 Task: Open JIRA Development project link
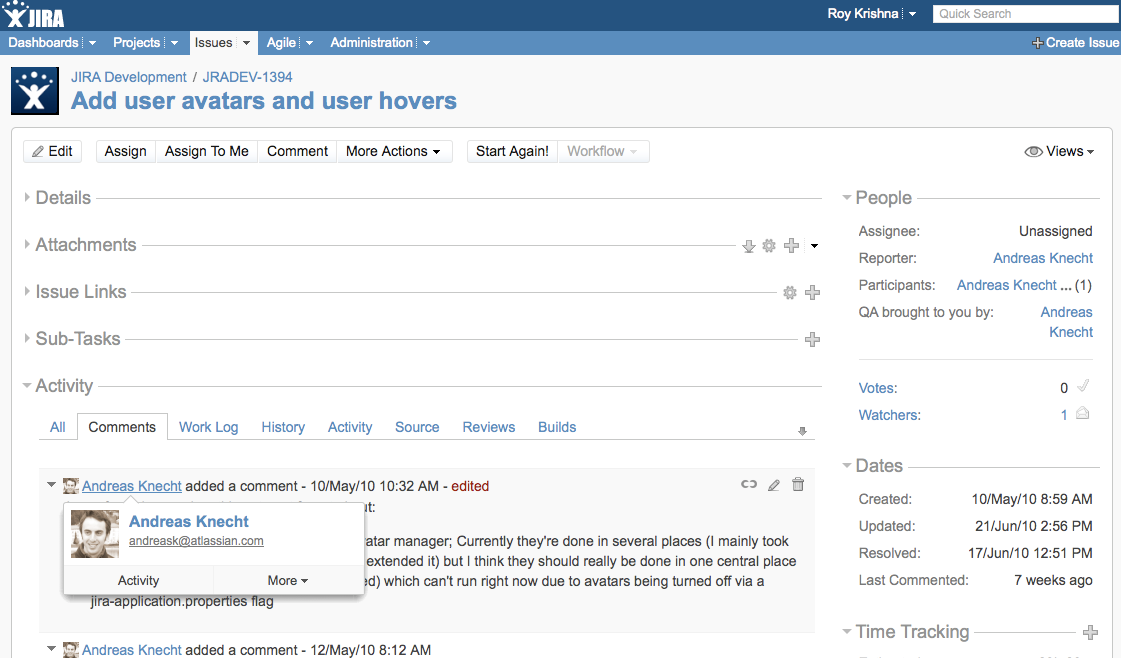point(129,77)
